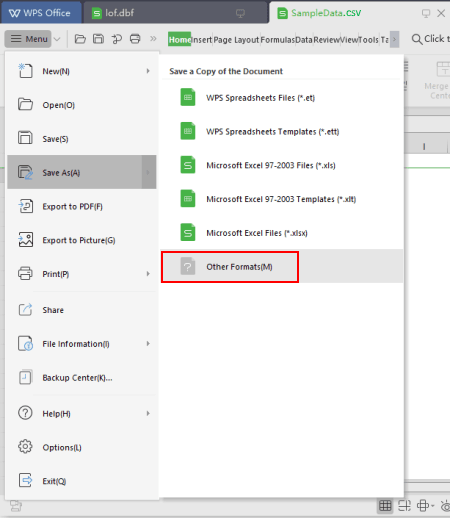450x518 pixels.
Task: Choose Microsoft Excel 97-2003 Templates (*.xlt)
Action: point(282,199)
